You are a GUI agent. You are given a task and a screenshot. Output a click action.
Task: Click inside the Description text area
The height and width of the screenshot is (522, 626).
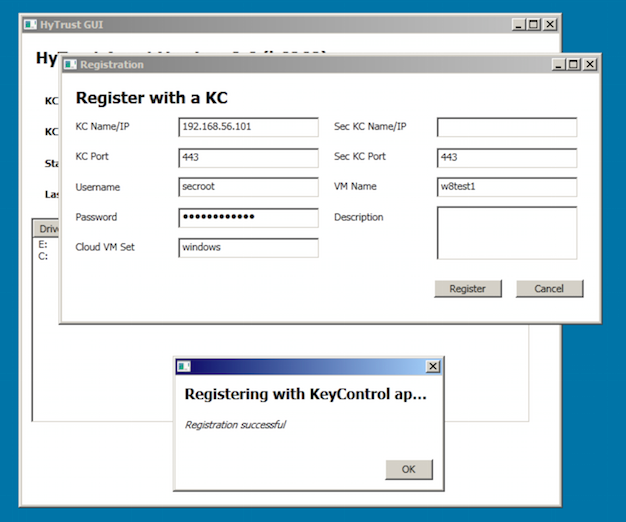507,233
